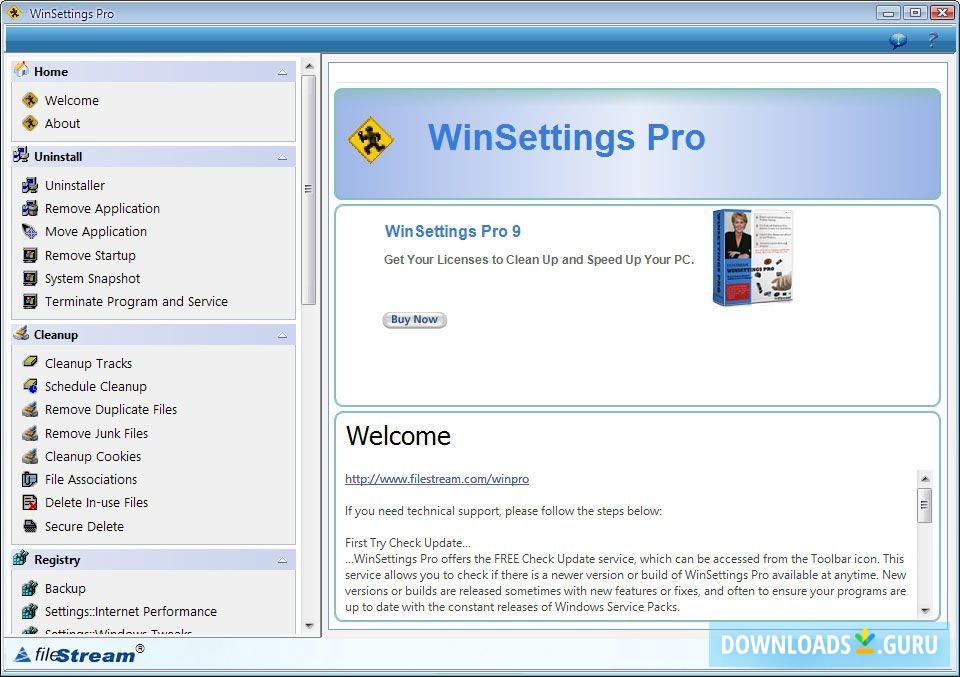Screen dimensions: 960x677
Task: Open System Snapshot tool
Action: pyautogui.click(x=92, y=279)
